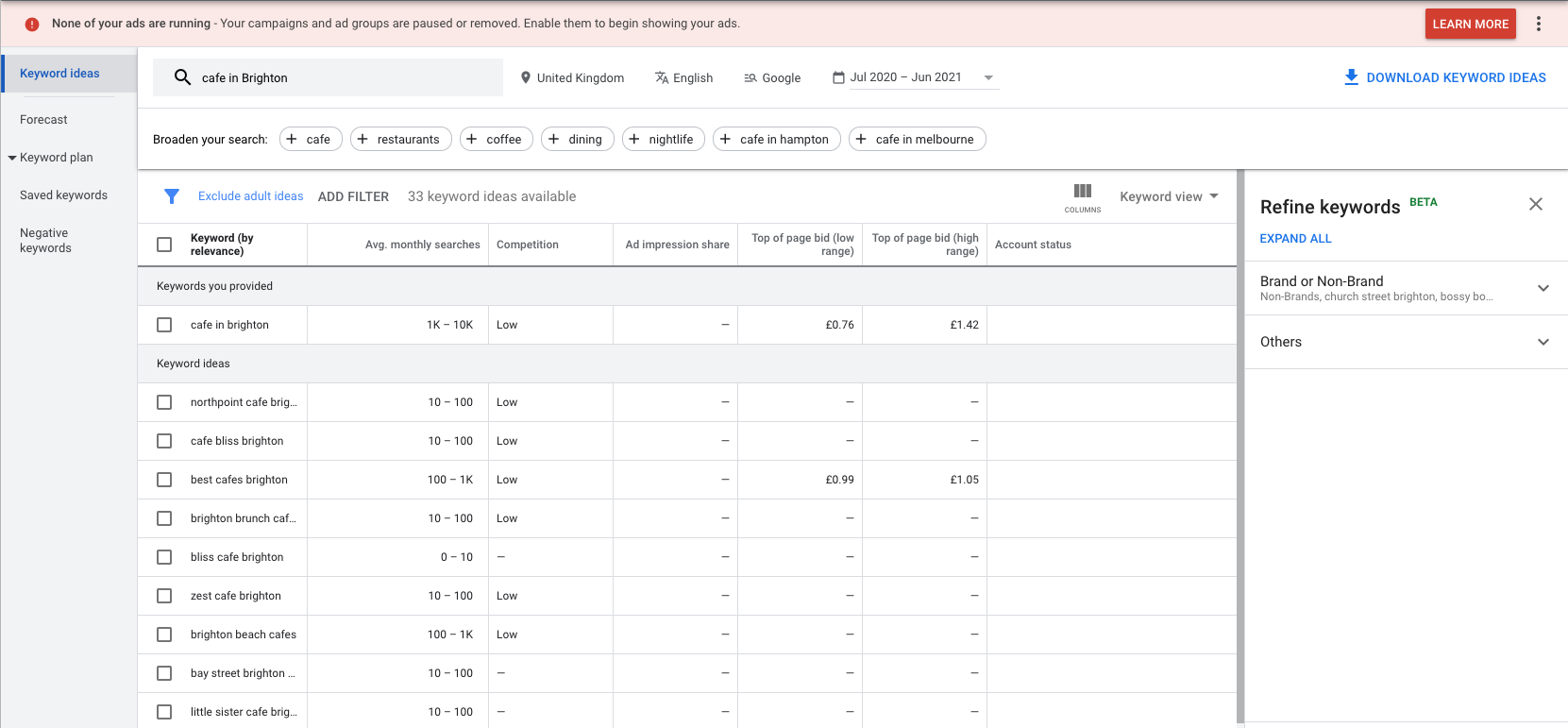Click the United Kingdom location pin

point(526,77)
